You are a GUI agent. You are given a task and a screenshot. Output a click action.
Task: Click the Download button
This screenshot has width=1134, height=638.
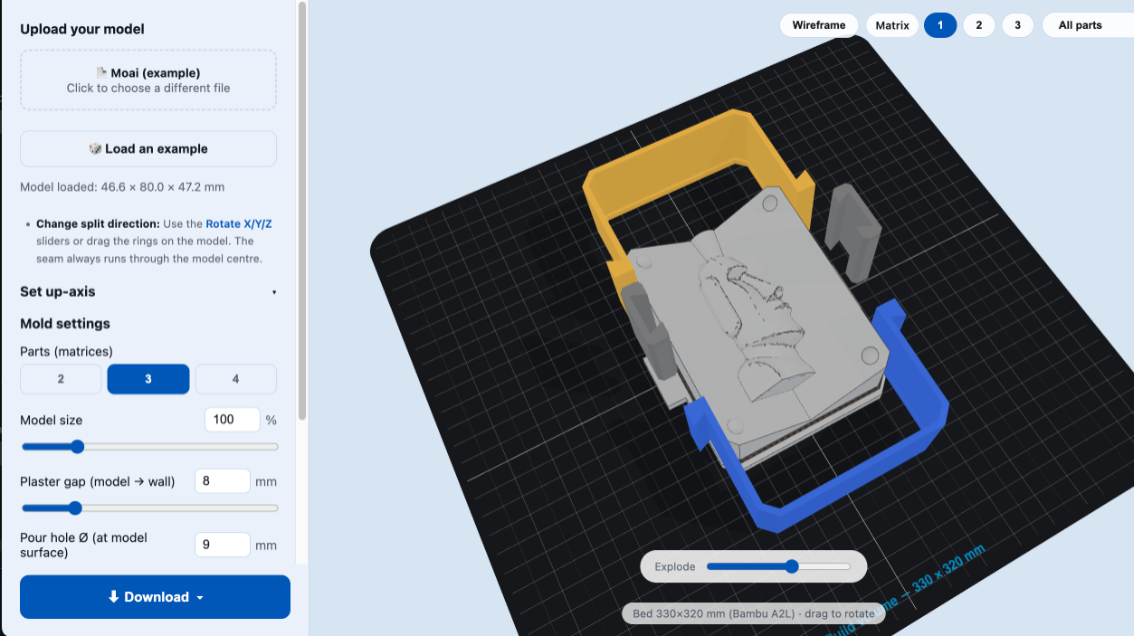155,597
